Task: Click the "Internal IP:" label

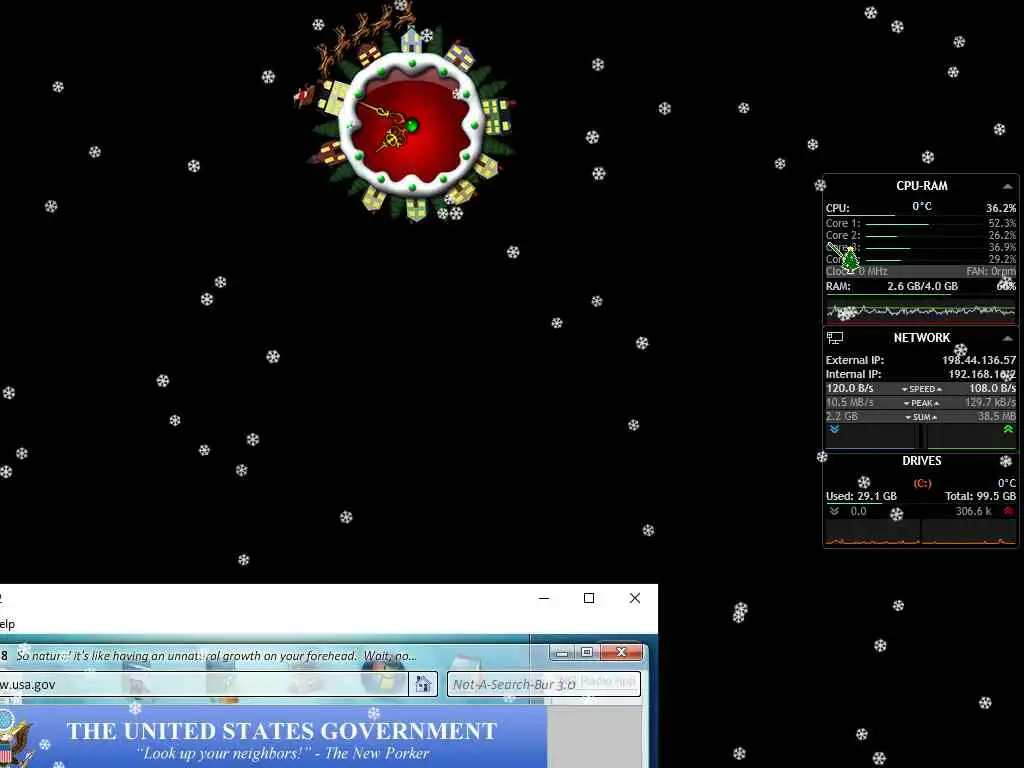Action: (853, 374)
